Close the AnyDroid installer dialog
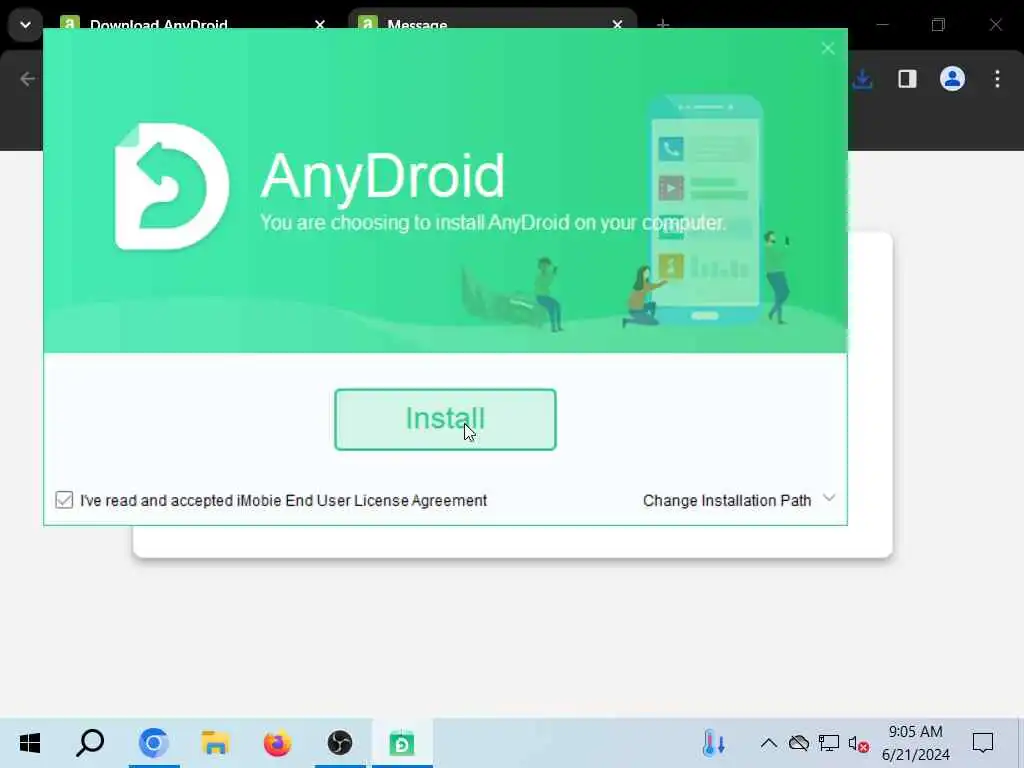The width and height of the screenshot is (1024, 768). tap(827, 48)
